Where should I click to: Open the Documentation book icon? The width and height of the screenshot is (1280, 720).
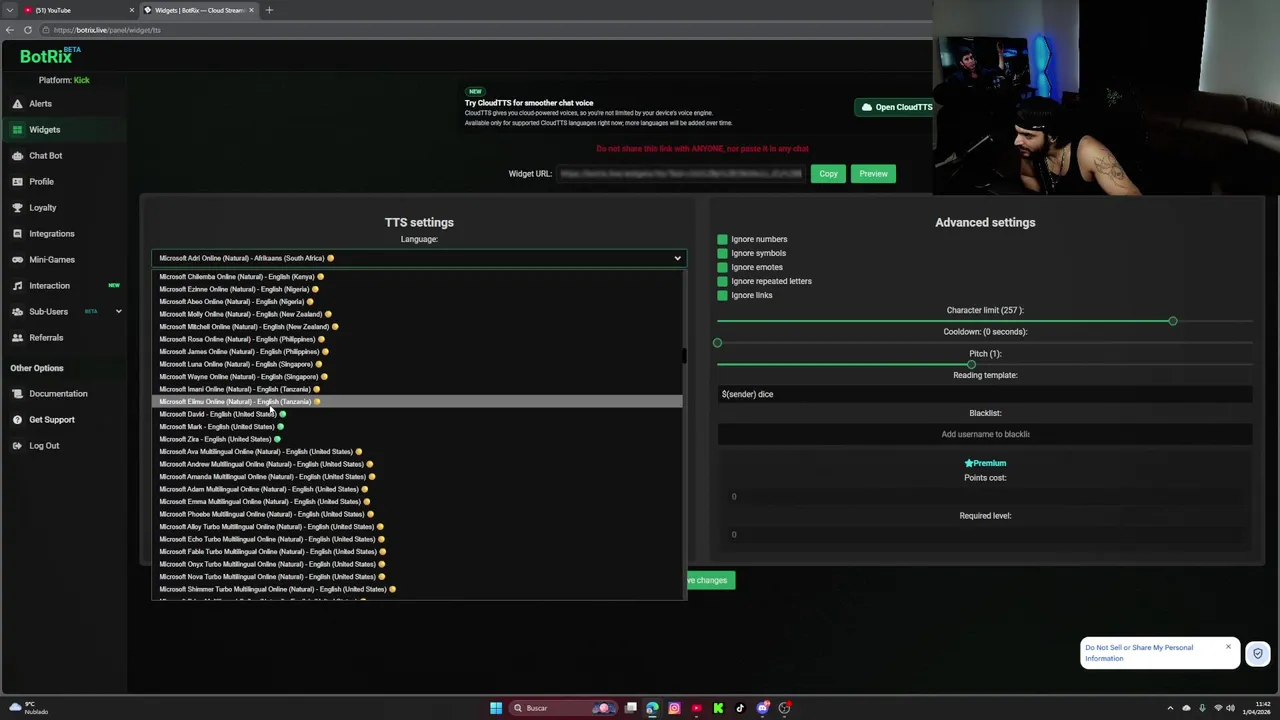tap(18, 394)
